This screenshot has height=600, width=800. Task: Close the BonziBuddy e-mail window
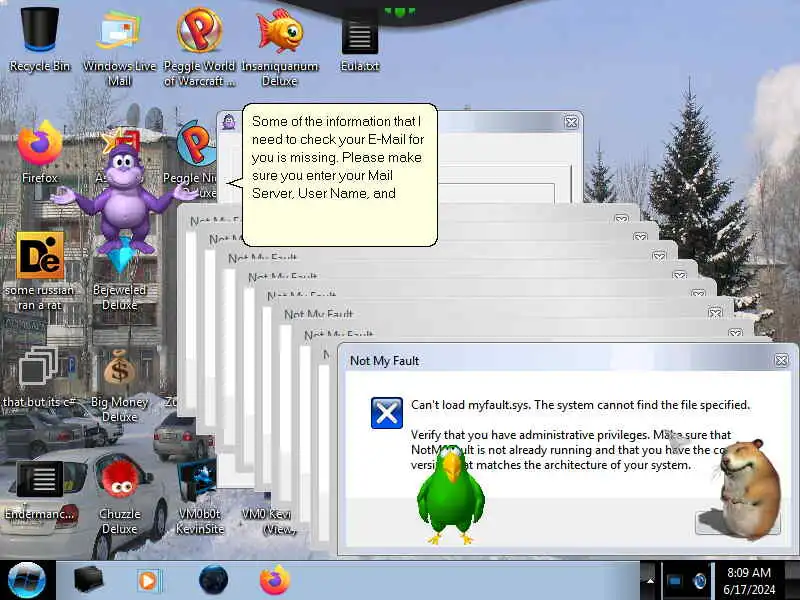[571, 122]
